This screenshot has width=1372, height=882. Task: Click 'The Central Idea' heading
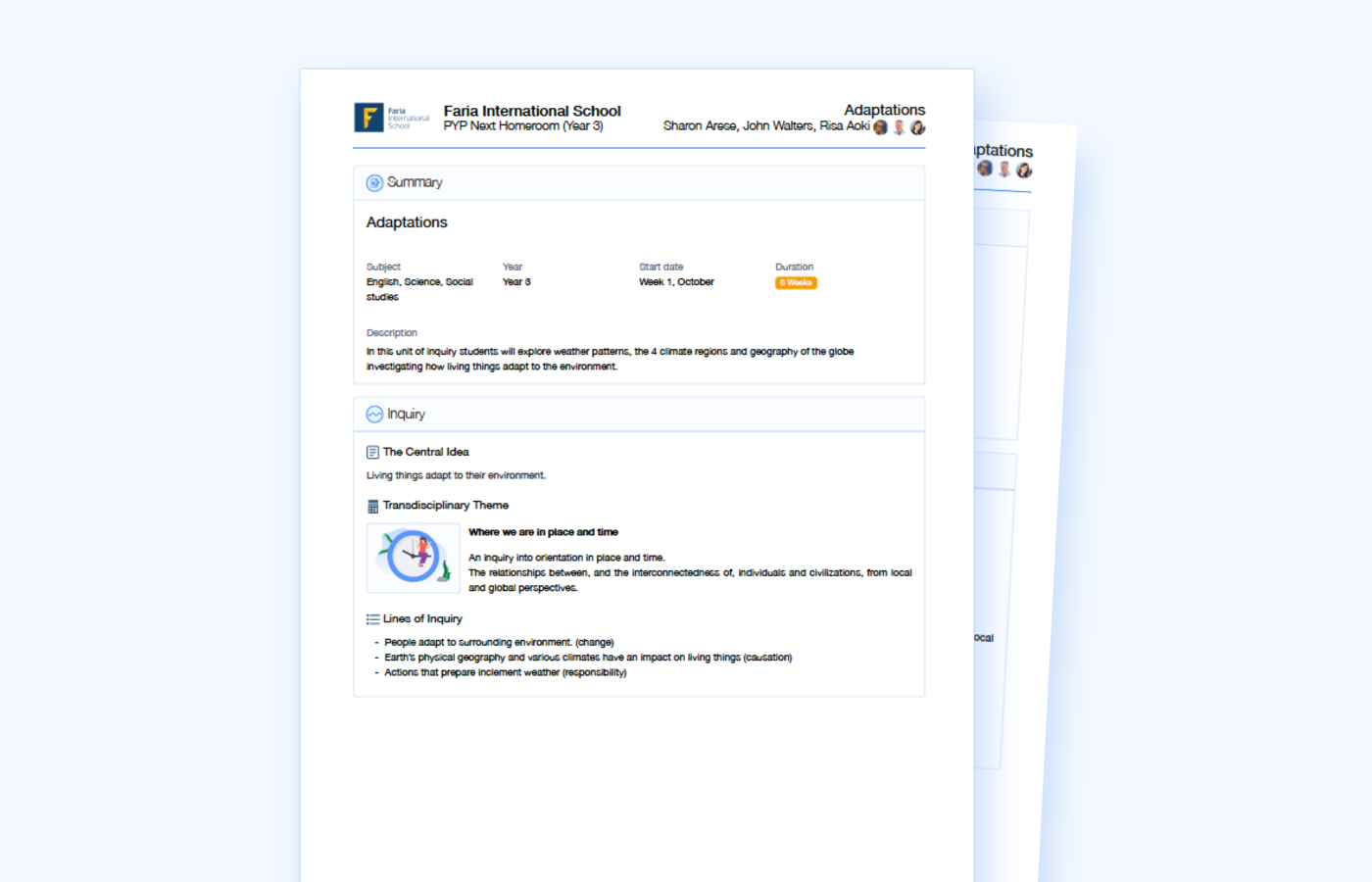[426, 452]
